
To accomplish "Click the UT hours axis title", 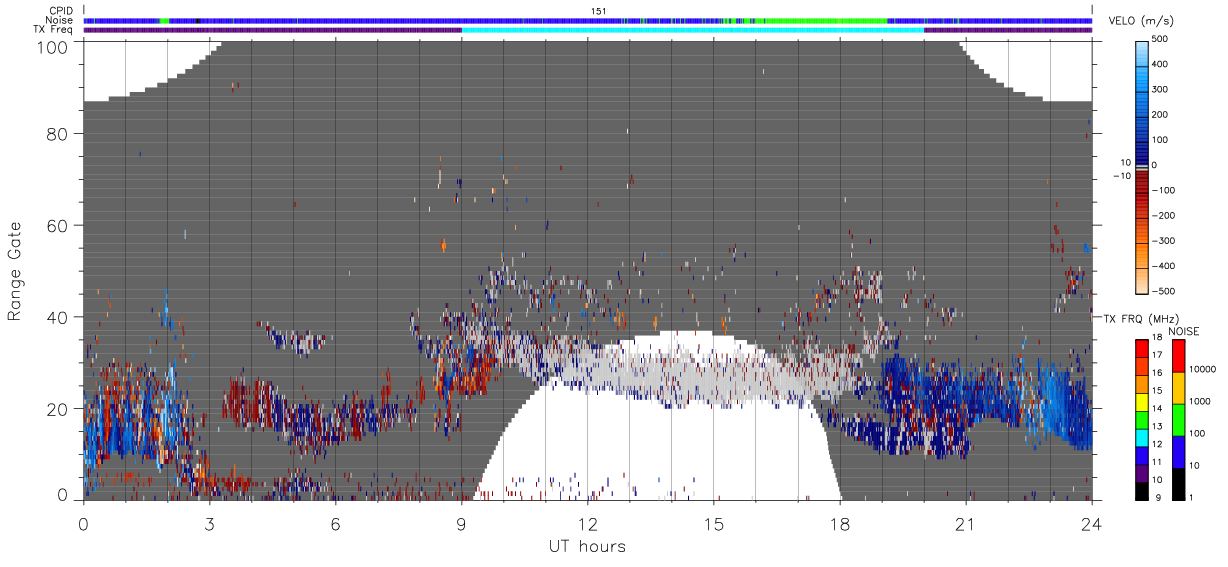I will (x=588, y=546).
